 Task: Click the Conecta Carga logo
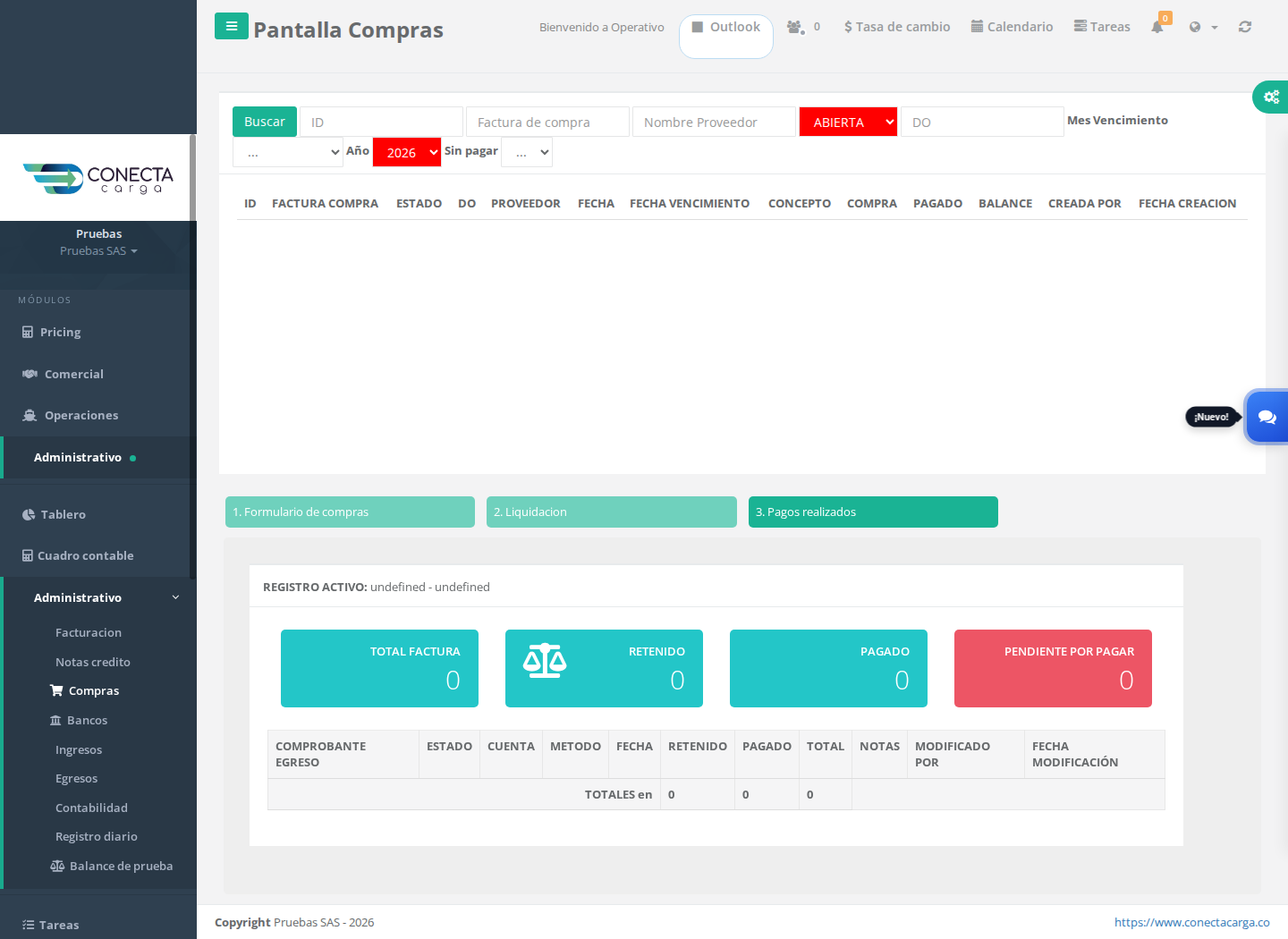click(x=97, y=178)
